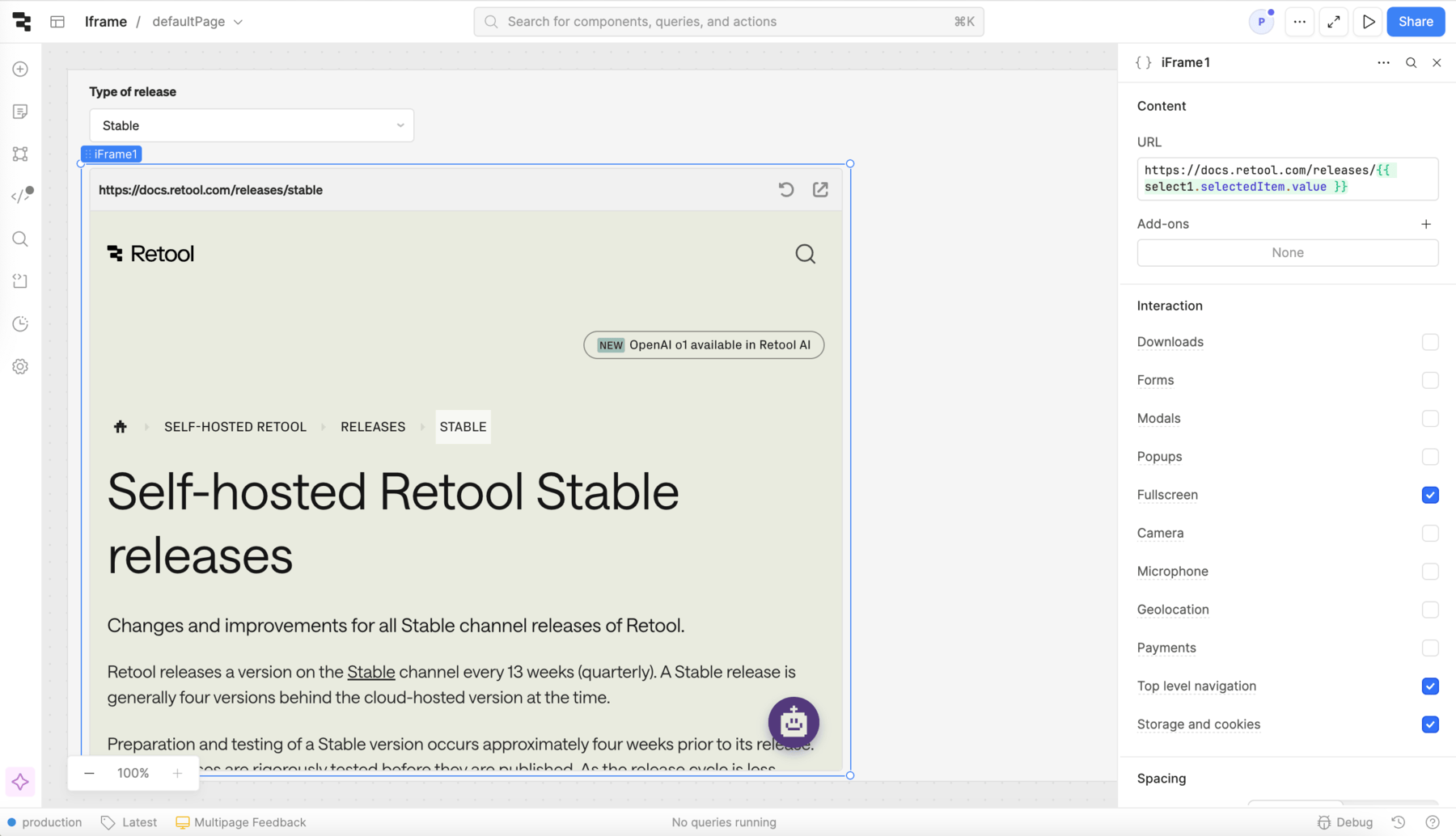Uncheck Top level navigation checkbox
Viewport: 1456px width, 836px height.
[1430, 686]
